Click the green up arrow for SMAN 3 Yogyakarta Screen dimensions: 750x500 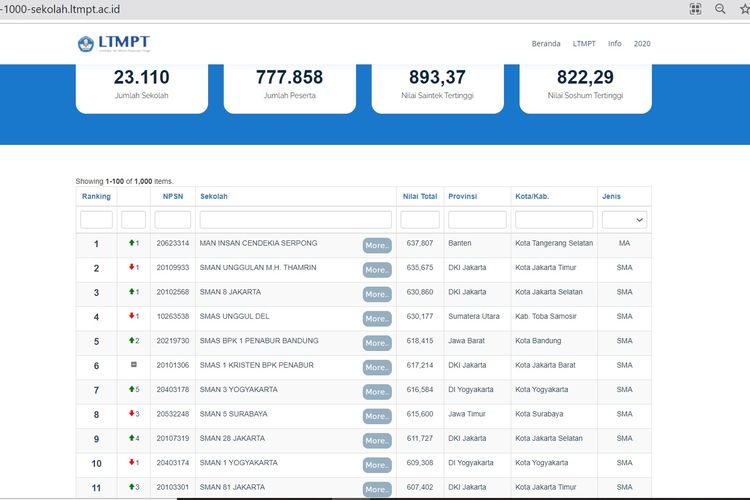(132, 390)
